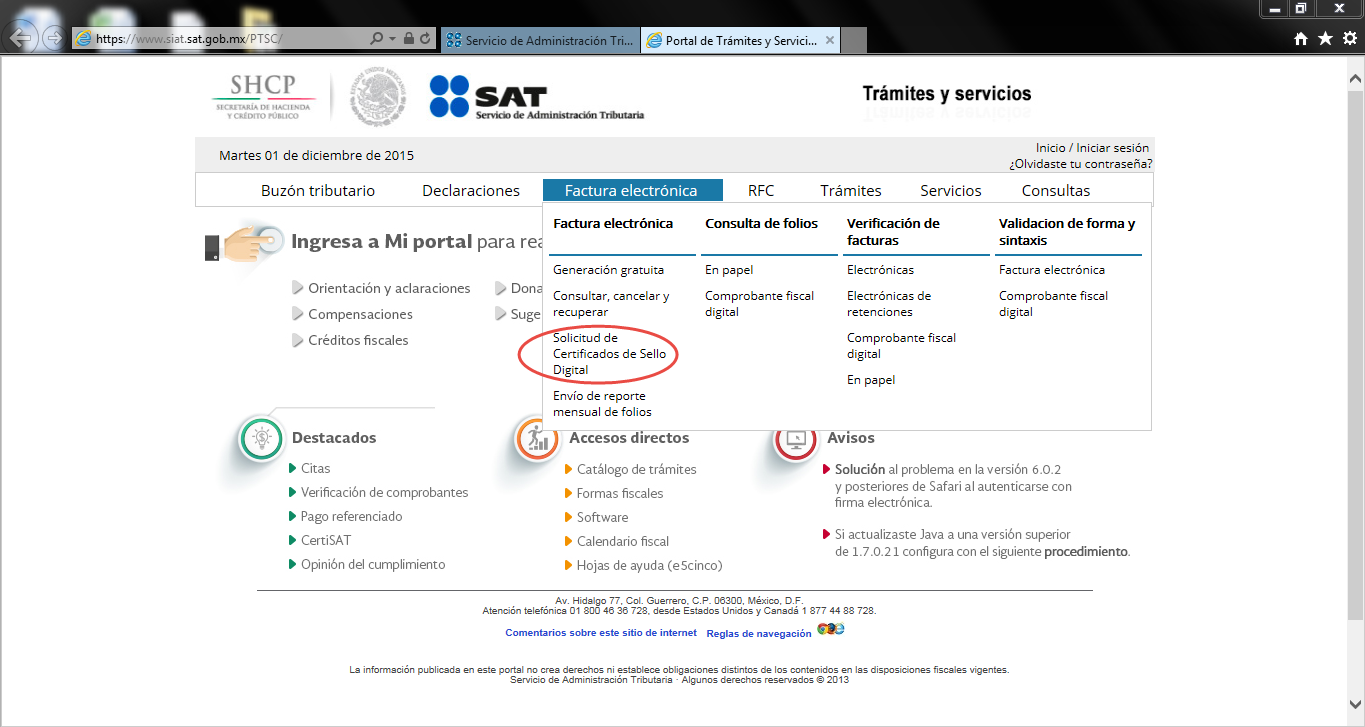Open Software link under Accesos directos
Screen dimensions: 1365x727
(603, 517)
